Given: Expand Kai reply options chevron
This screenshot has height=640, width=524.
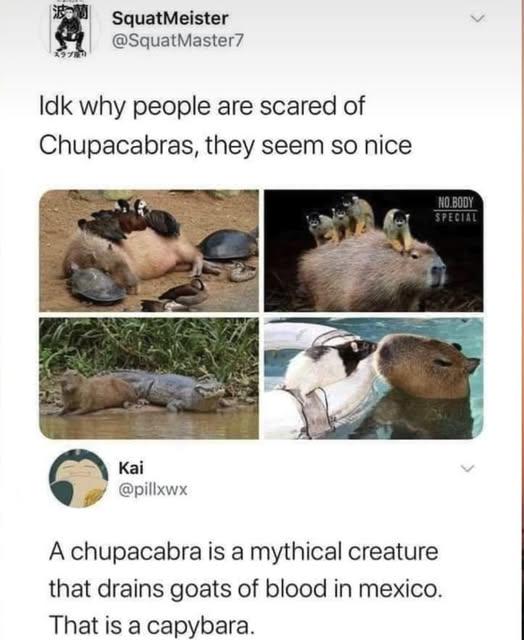Looking at the screenshot, I should pos(468,468).
